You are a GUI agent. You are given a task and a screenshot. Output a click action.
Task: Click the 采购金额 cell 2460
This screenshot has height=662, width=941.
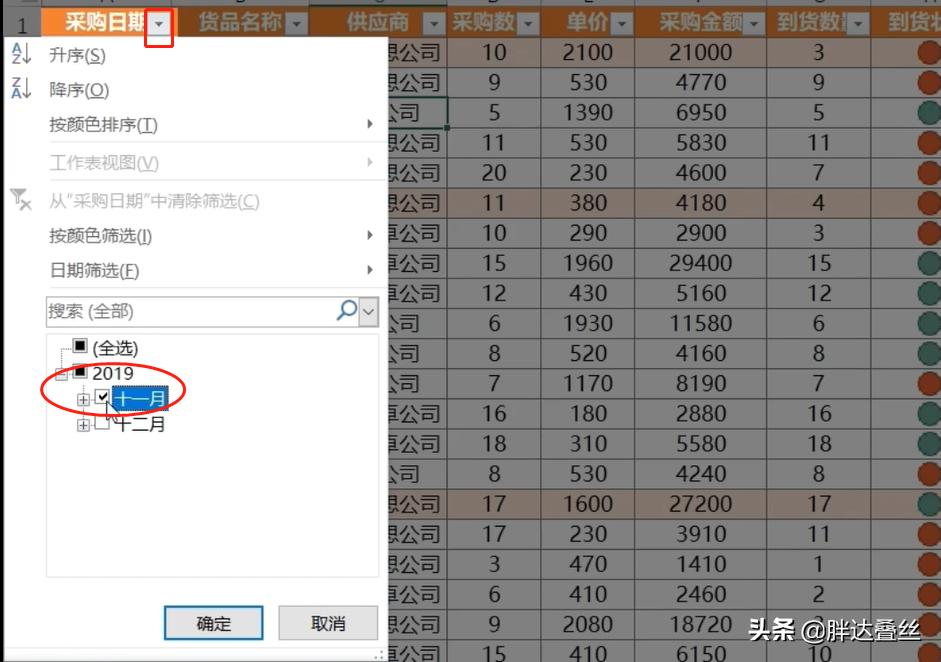pyautogui.click(x=700, y=594)
